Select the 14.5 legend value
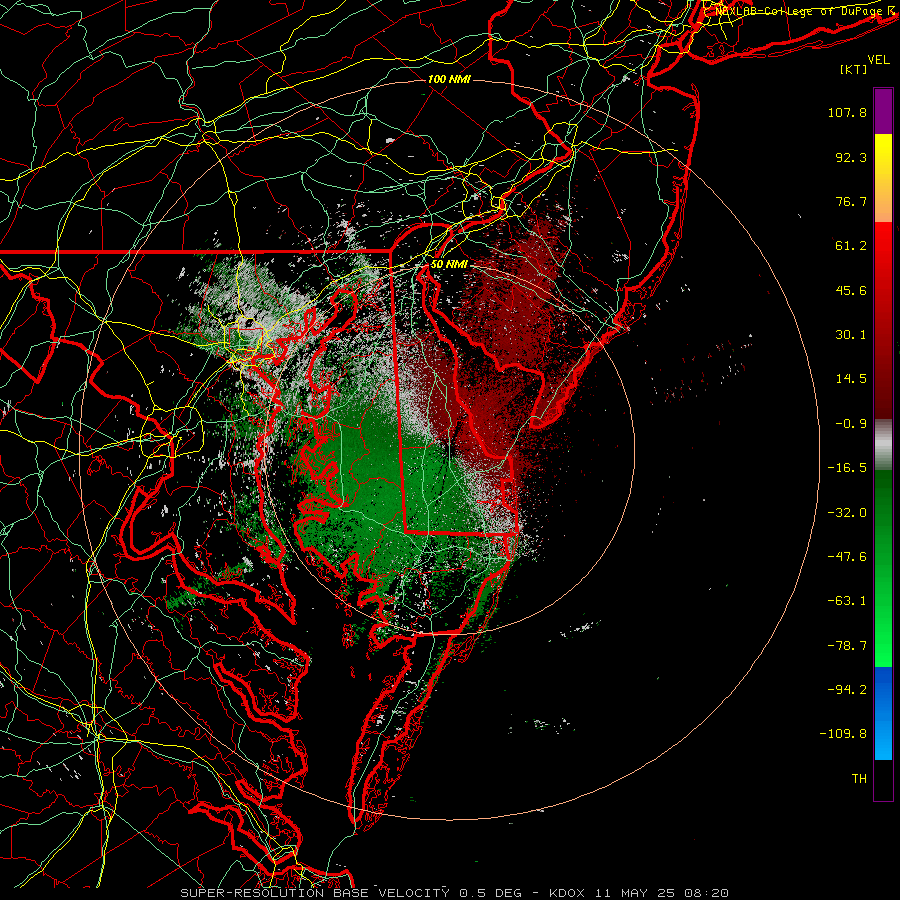The width and height of the screenshot is (900, 900). 851,379
